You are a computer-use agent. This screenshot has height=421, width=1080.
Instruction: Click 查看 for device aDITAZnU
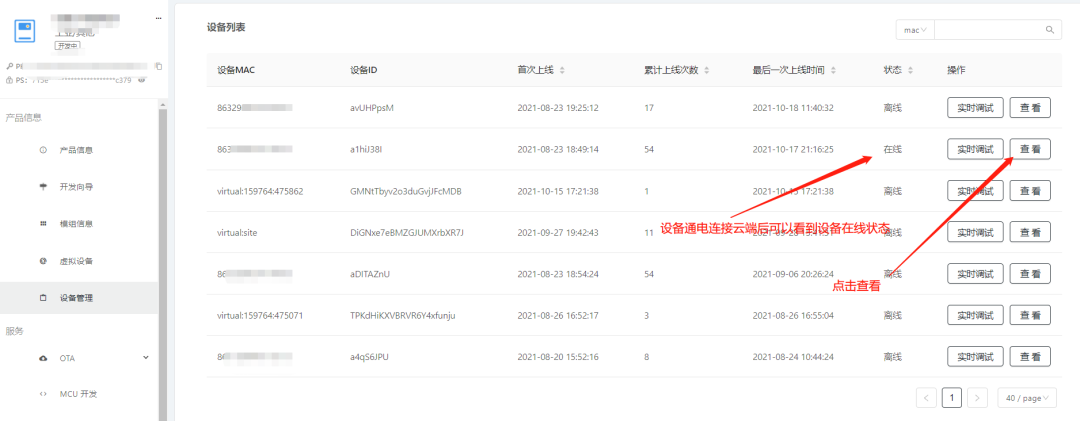(1030, 274)
